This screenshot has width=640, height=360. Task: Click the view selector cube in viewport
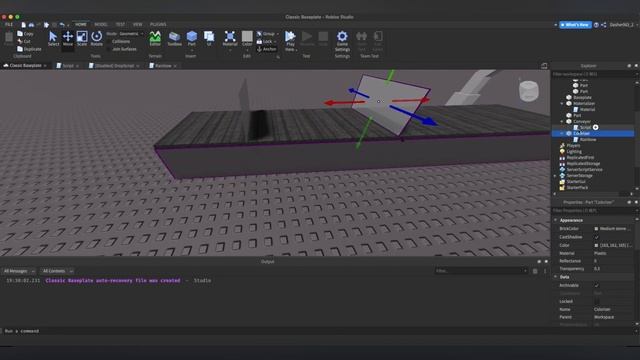click(529, 91)
